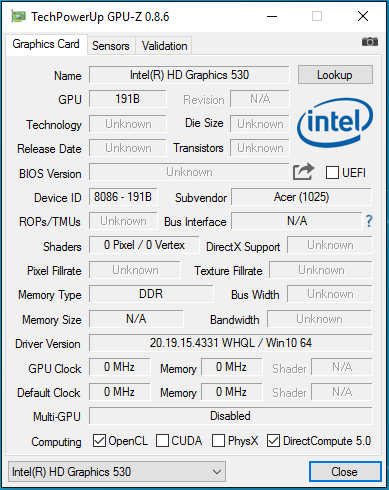Check the PhysX checkbox
Viewport: 389px width, 490px height.
coord(218,441)
